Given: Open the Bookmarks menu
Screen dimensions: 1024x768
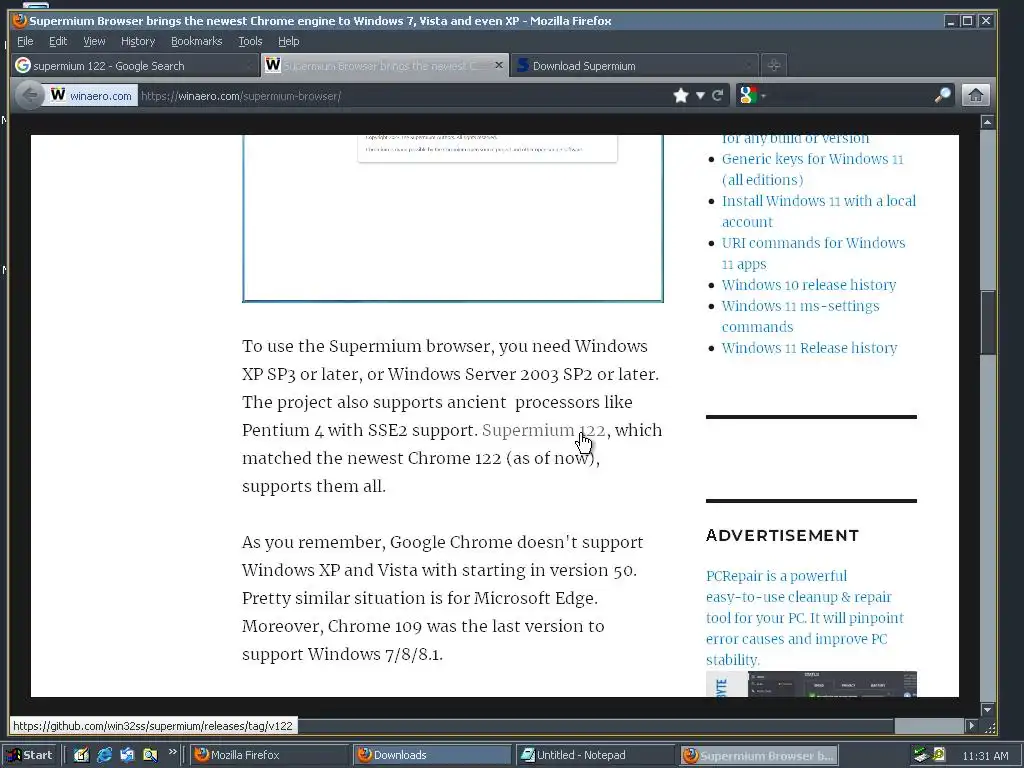Looking at the screenshot, I should pyautogui.click(x=197, y=41).
